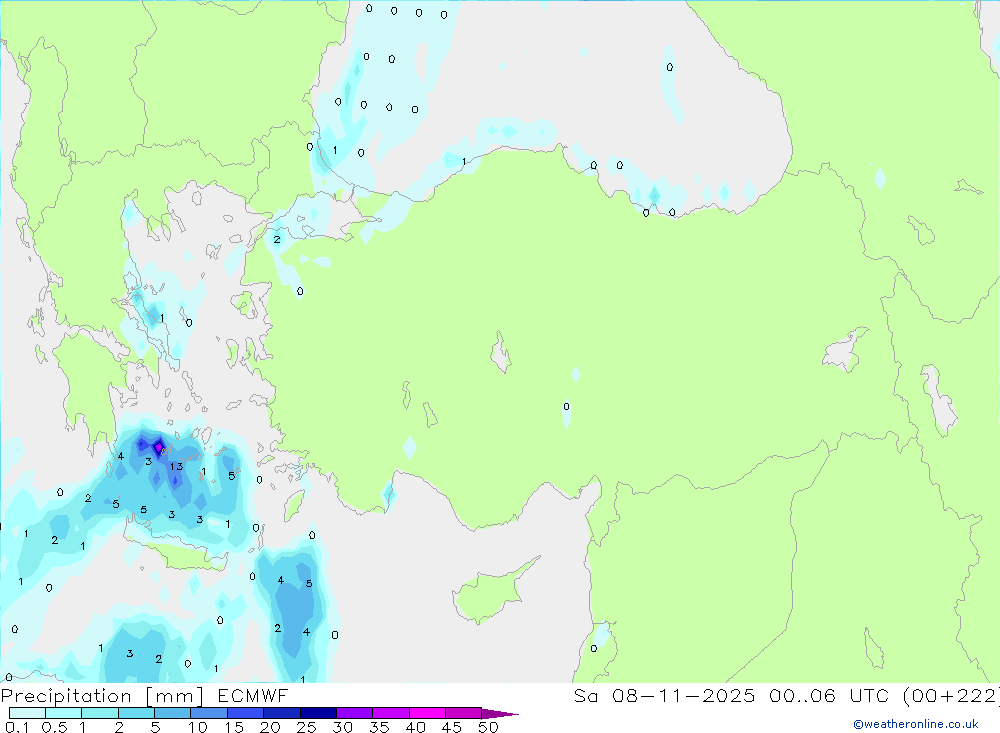The image size is (1000, 733).
Task: Choose the 15–20 mm legend color swatch
Action: click(x=246, y=713)
